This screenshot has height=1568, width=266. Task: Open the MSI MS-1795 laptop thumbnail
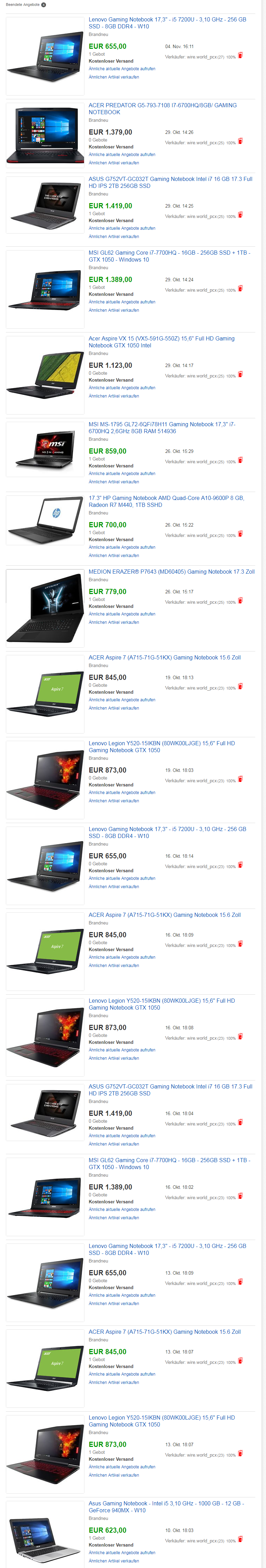point(45,449)
